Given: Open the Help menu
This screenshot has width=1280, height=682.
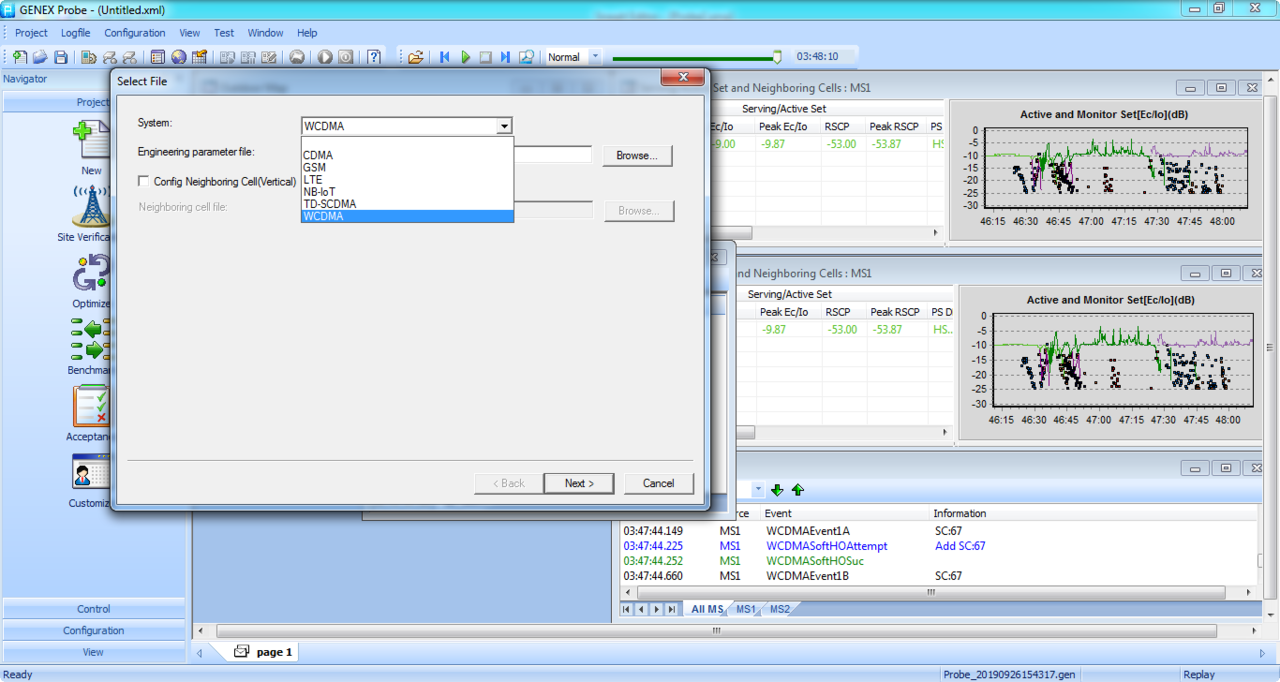Looking at the screenshot, I should click(x=307, y=33).
